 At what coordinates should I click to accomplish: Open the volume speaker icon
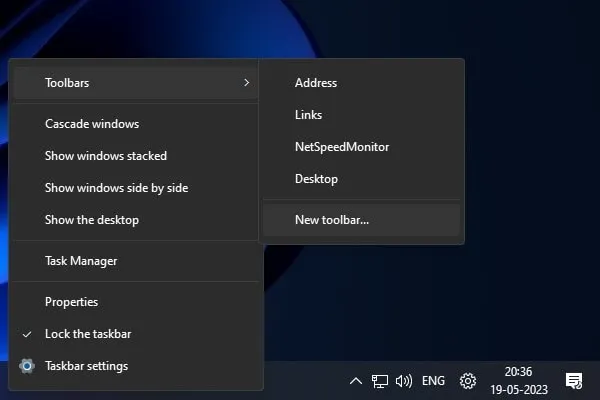pos(404,381)
